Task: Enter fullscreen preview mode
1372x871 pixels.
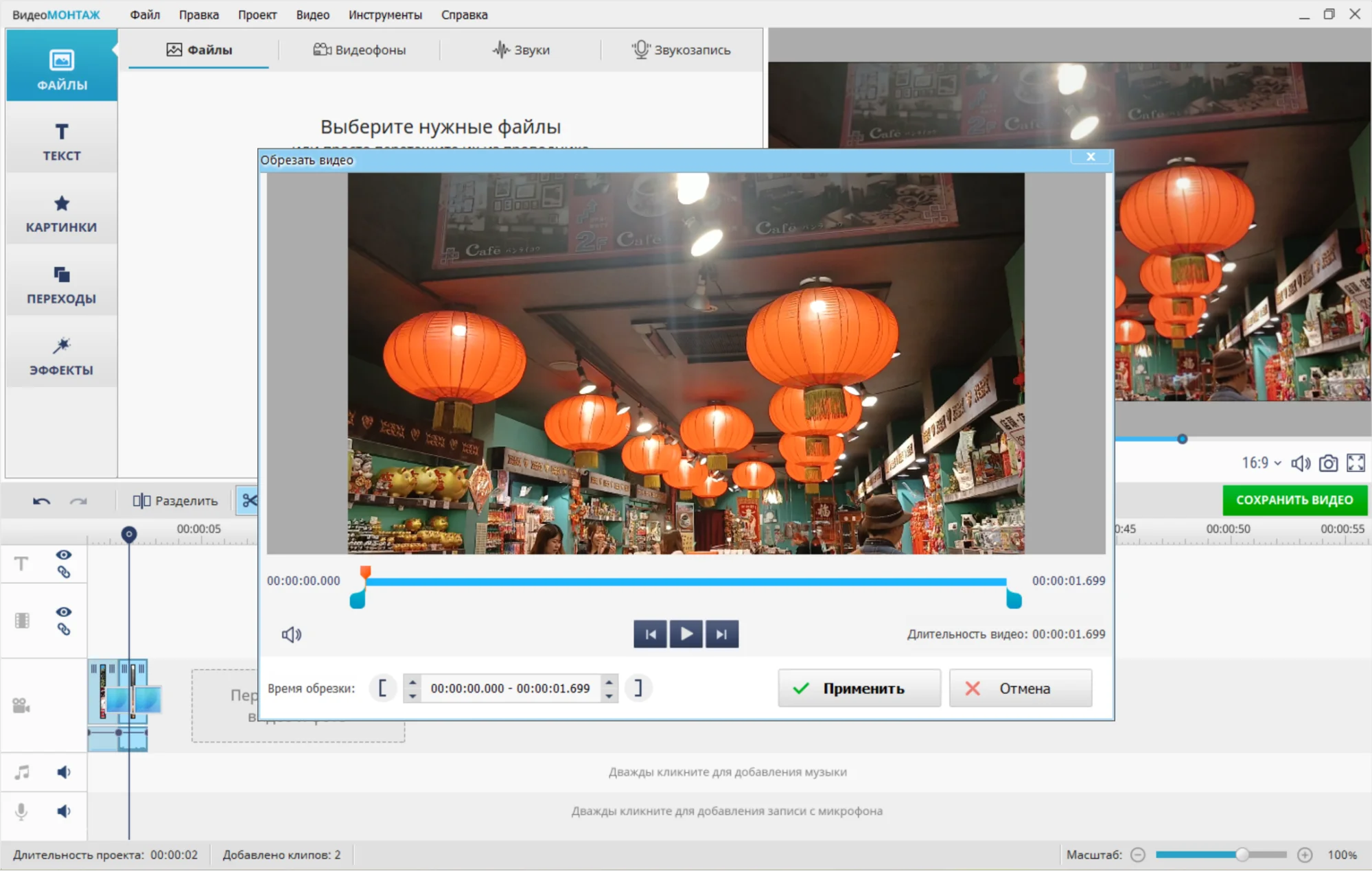Action: coord(1356,463)
